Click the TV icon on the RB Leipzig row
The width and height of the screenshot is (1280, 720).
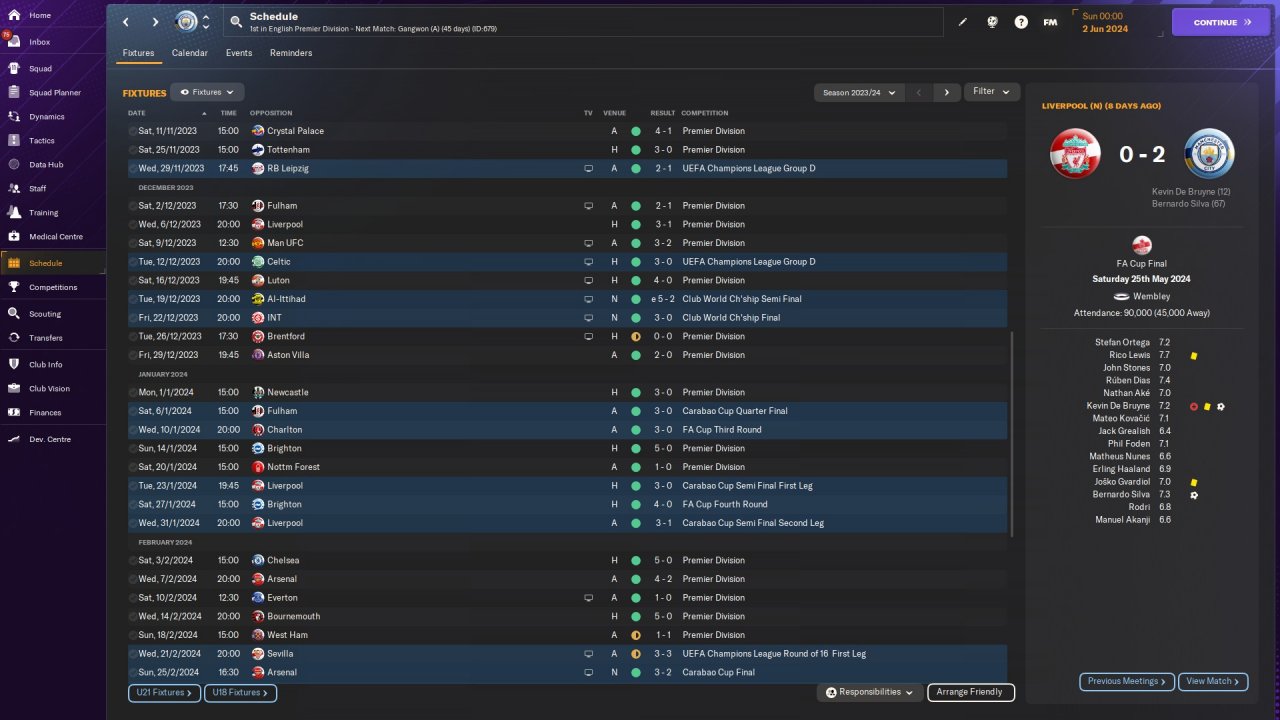tap(589, 169)
